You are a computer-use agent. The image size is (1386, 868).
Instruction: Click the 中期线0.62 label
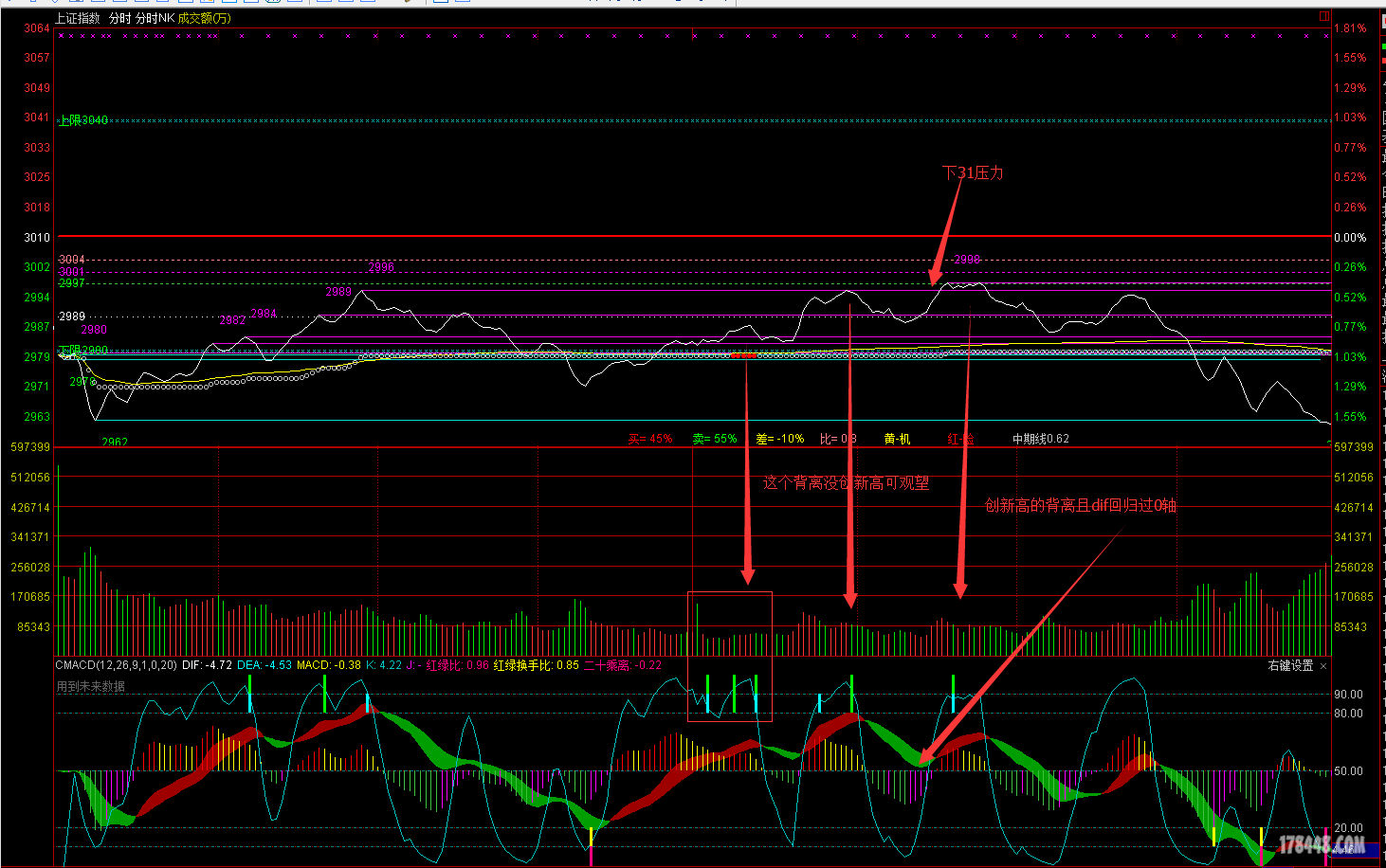point(1041,439)
